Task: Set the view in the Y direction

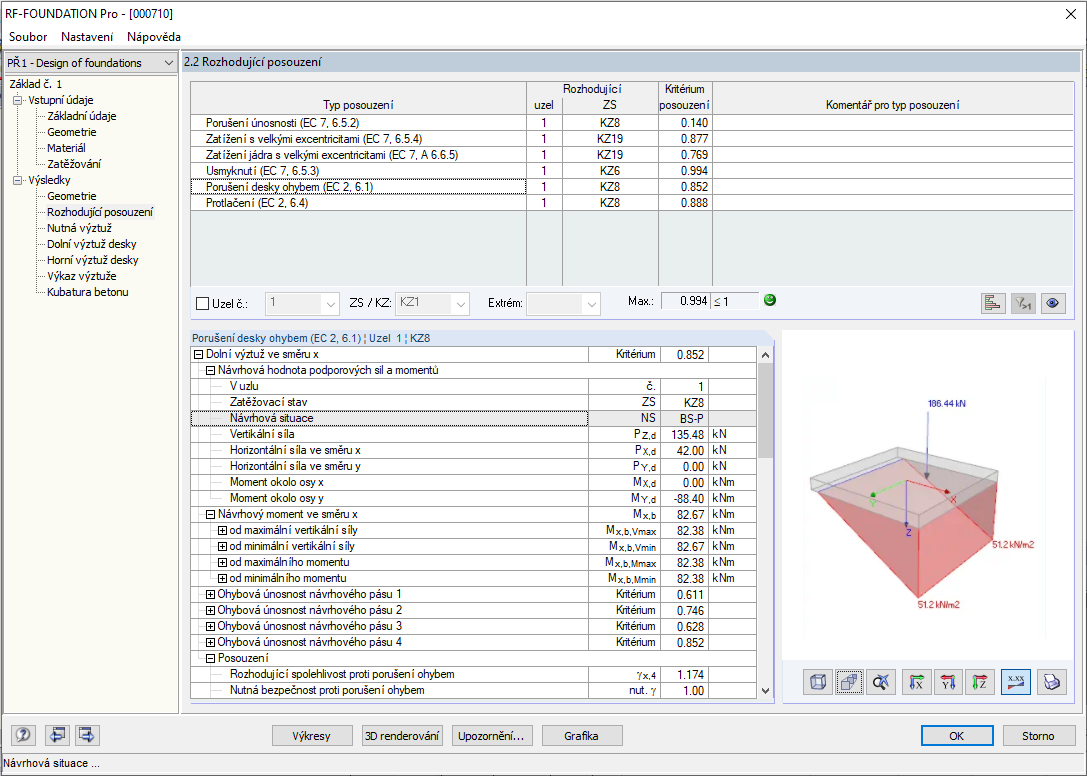Action: pos(948,682)
